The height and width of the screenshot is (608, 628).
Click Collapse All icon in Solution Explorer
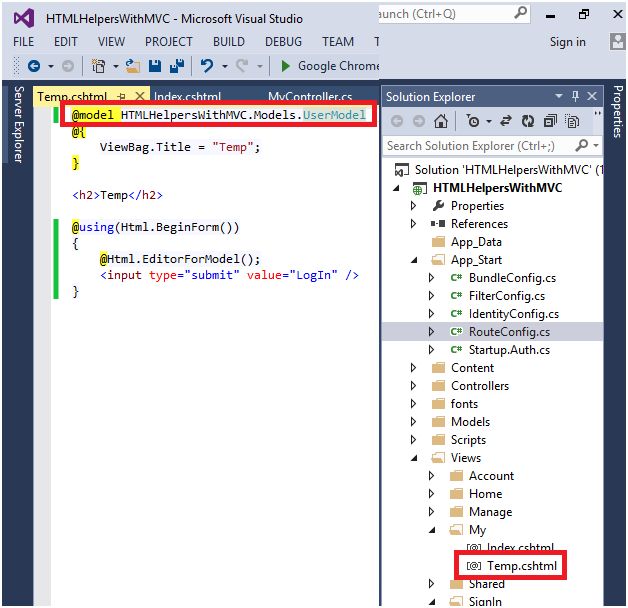550,121
